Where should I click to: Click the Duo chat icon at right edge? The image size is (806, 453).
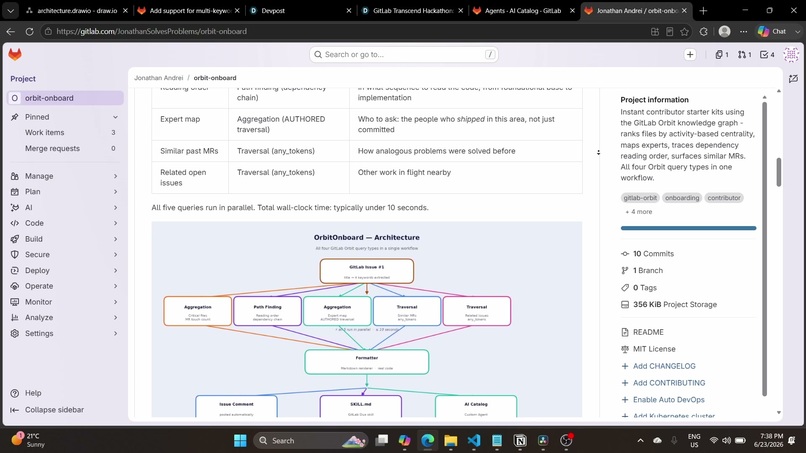[794, 79]
